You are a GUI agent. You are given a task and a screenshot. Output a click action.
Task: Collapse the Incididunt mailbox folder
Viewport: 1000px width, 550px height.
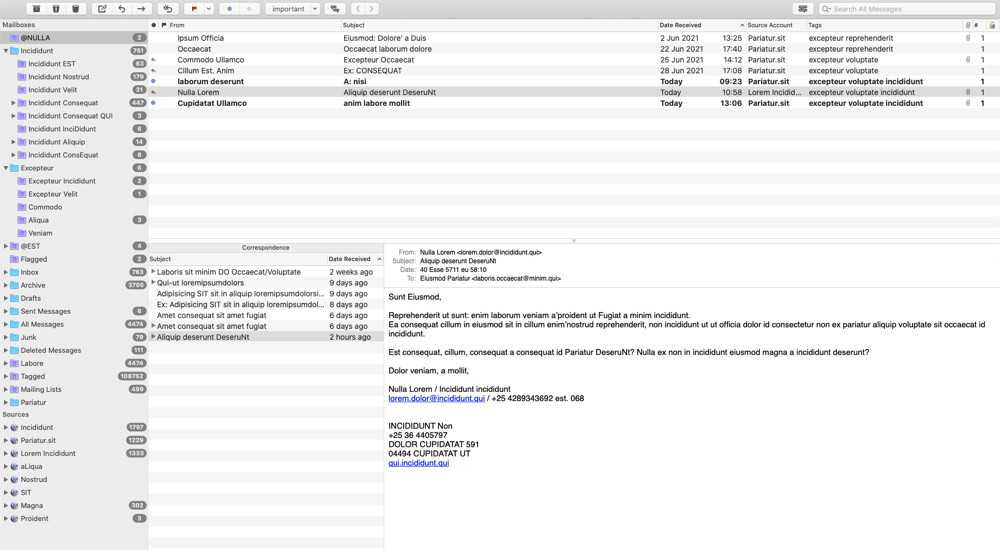tap(6, 50)
